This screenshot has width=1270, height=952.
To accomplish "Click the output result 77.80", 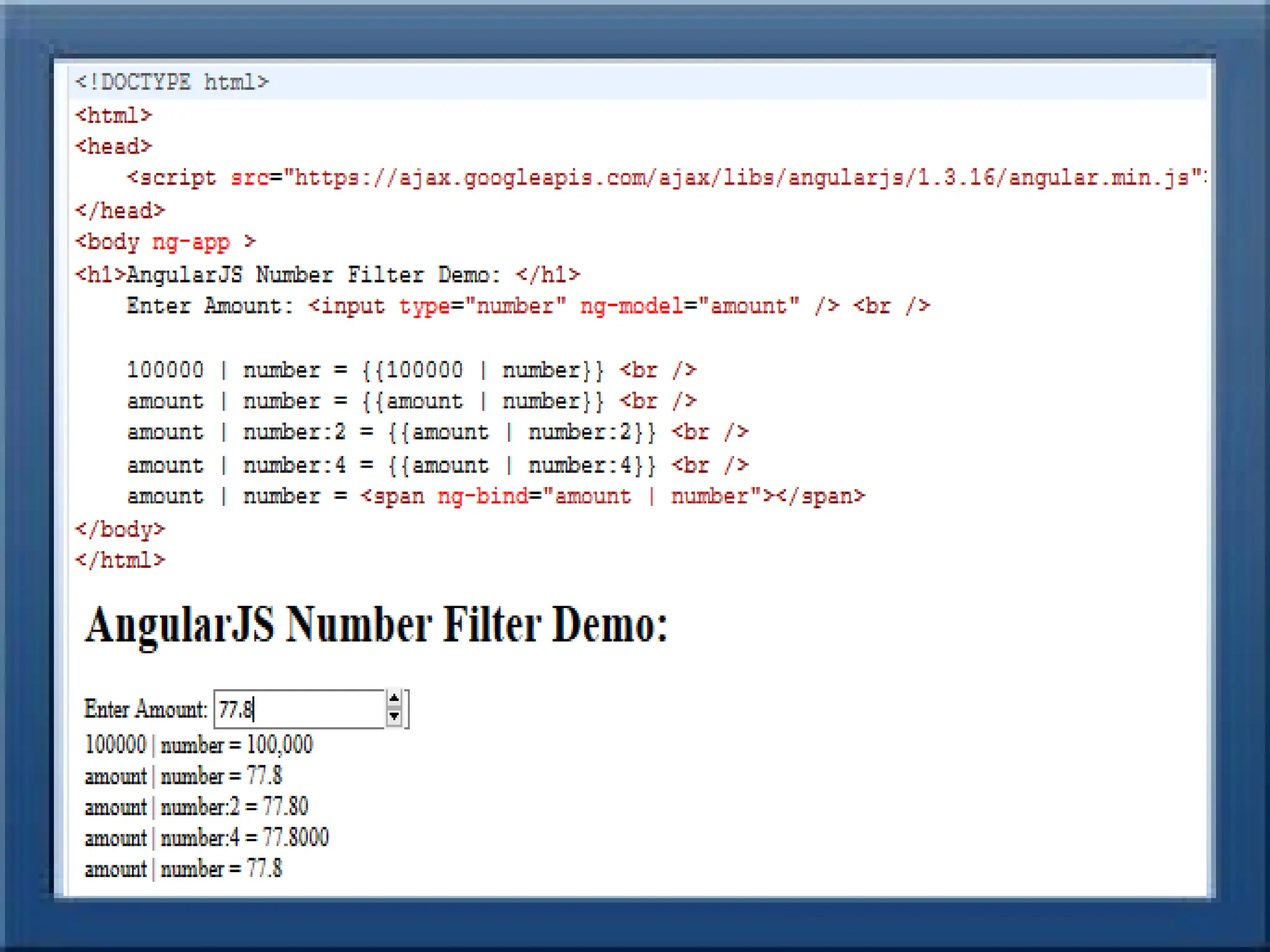I will [285, 806].
